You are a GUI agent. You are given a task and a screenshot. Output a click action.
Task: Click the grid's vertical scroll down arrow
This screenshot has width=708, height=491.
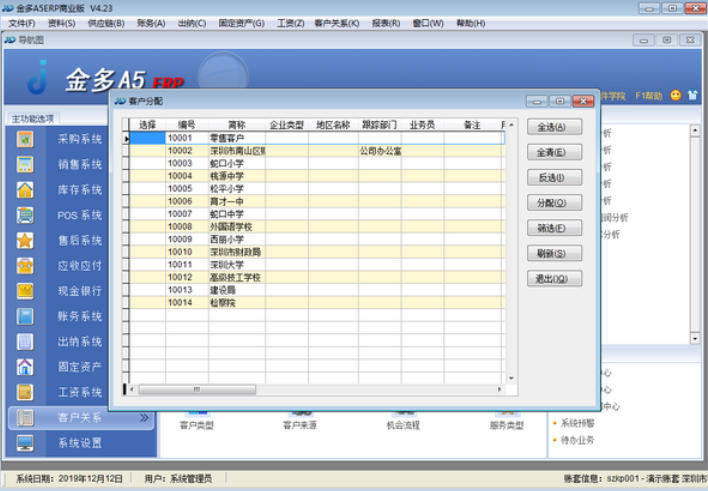[511, 378]
